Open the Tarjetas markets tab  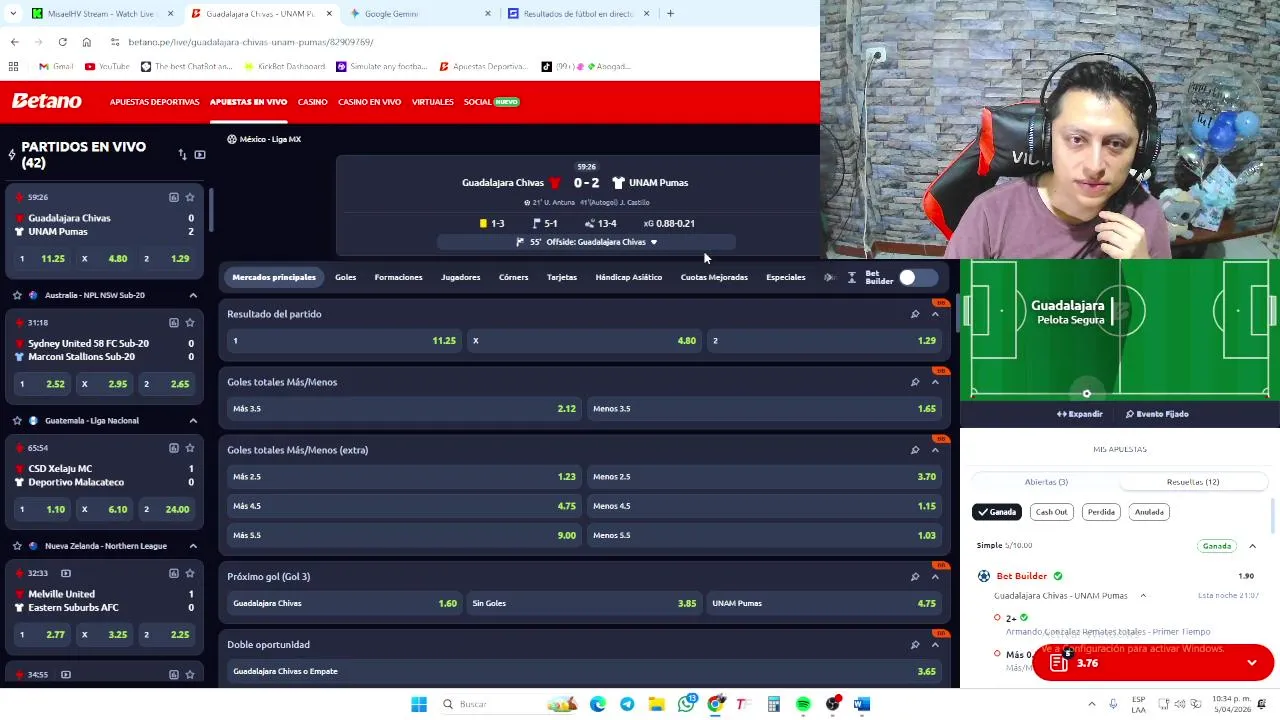[x=562, y=277]
